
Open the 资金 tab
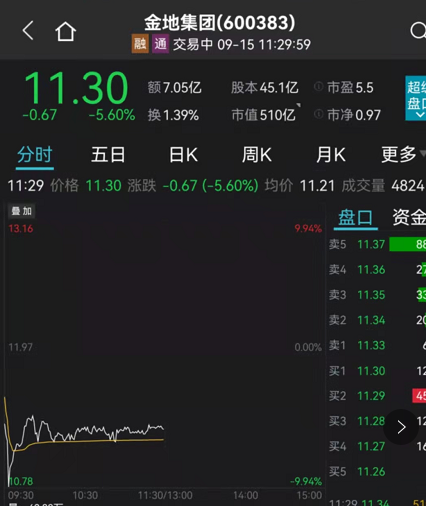click(x=409, y=217)
